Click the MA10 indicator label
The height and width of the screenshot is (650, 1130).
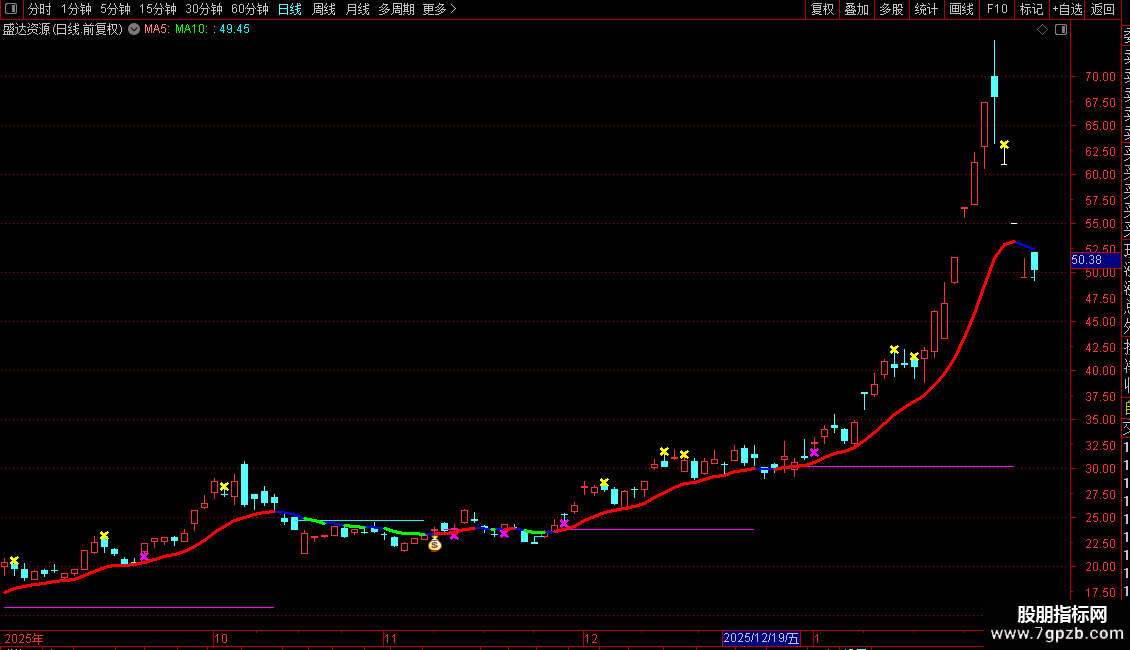click(x=191, y=29)
